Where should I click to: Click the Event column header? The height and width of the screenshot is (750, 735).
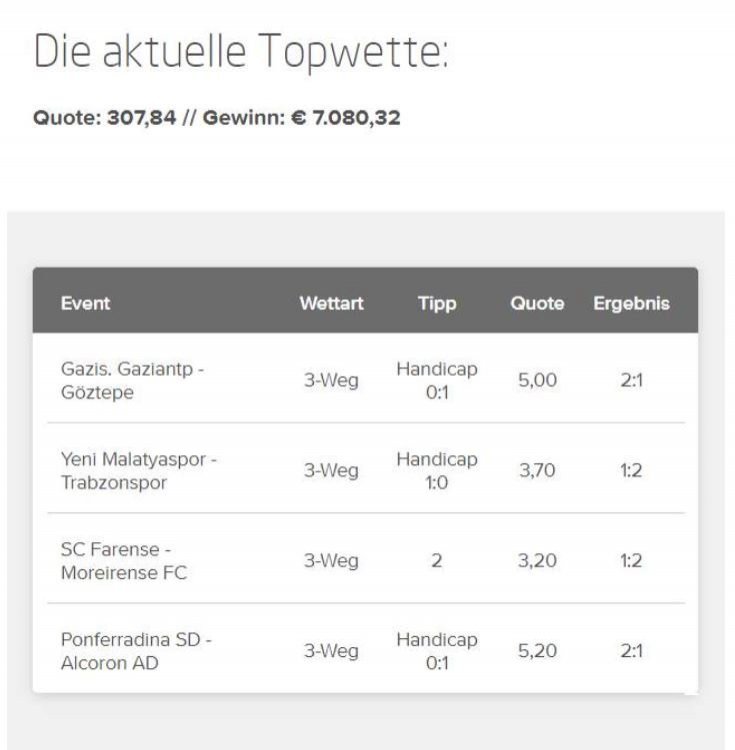[85, 303]
